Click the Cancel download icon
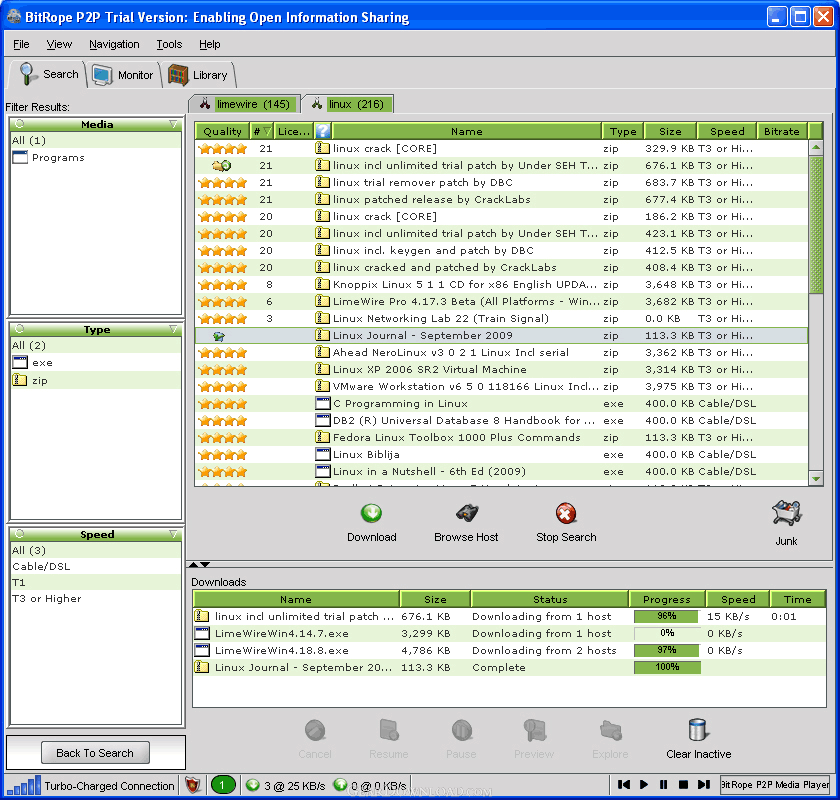The width and height of the screenshot is (840, 800). coord(314,730)
